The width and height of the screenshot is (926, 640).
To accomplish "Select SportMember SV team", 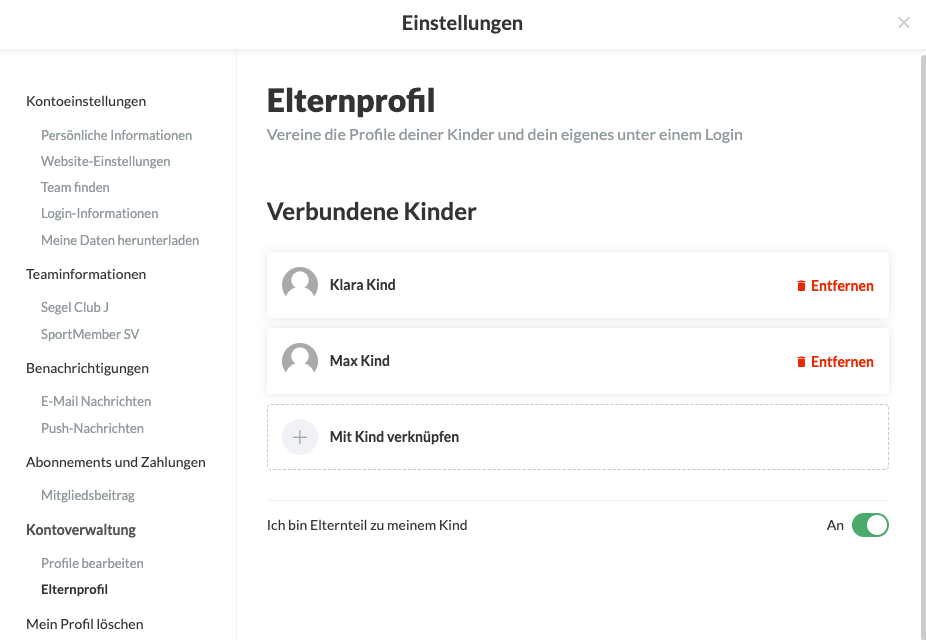I will click(89, 334).
